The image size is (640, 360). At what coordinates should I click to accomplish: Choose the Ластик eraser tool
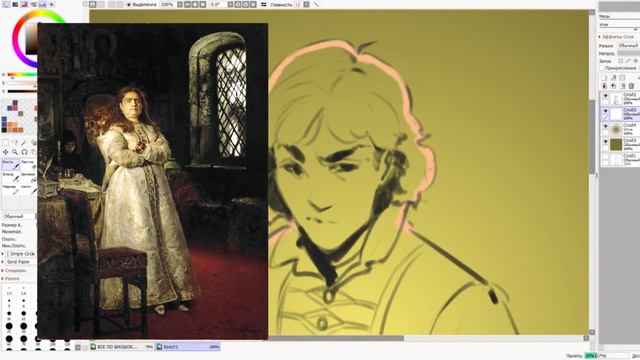(28, 164)
